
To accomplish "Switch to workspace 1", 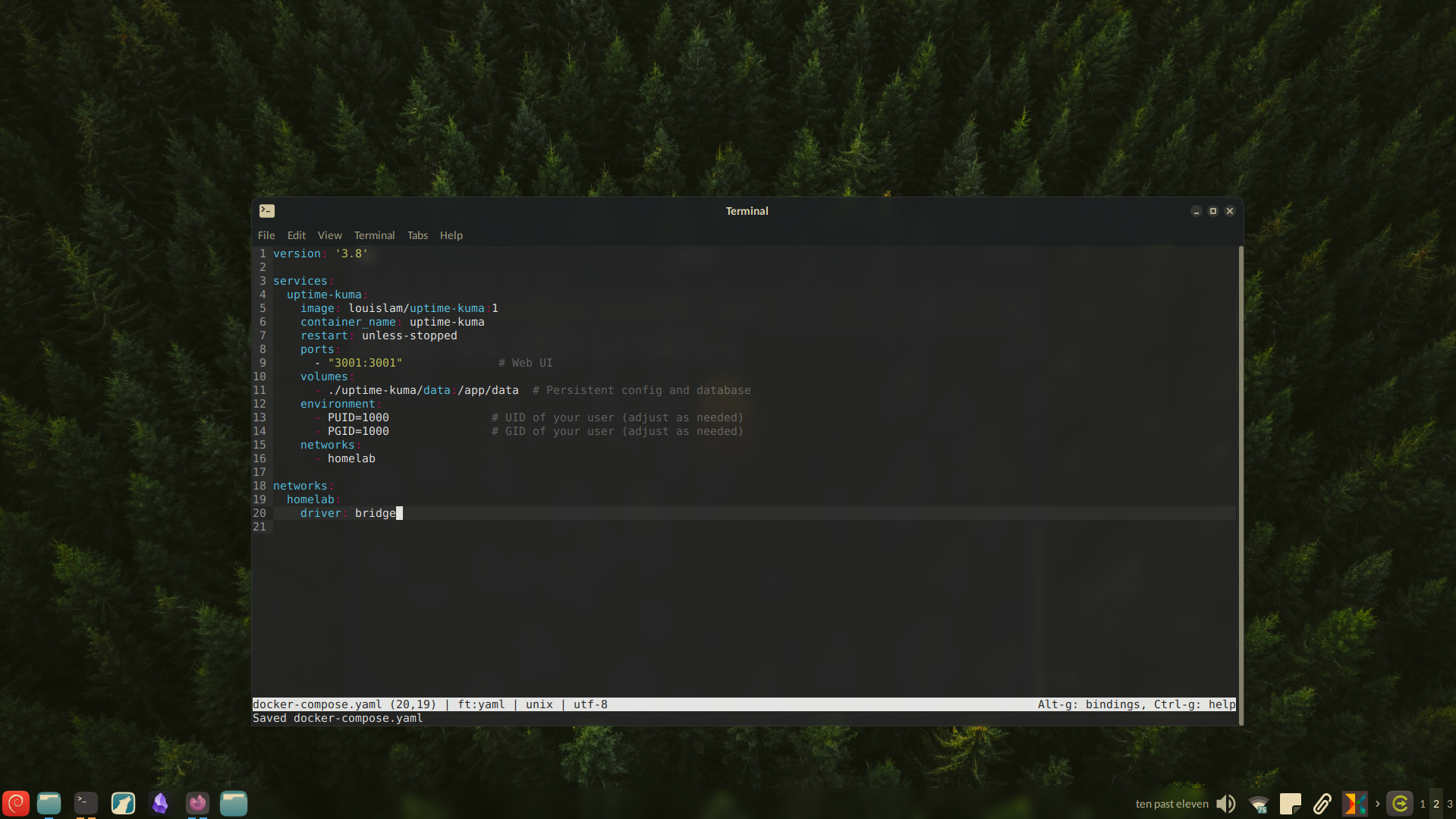I will coord(1423,804).
